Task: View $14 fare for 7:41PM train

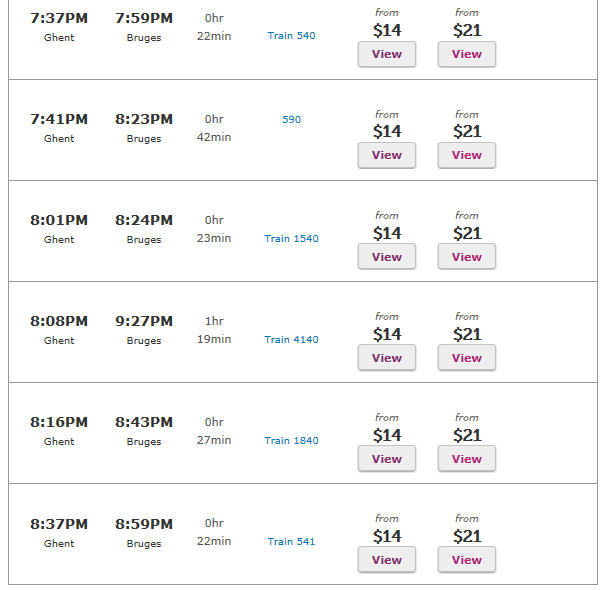Action: click(386, 155)
